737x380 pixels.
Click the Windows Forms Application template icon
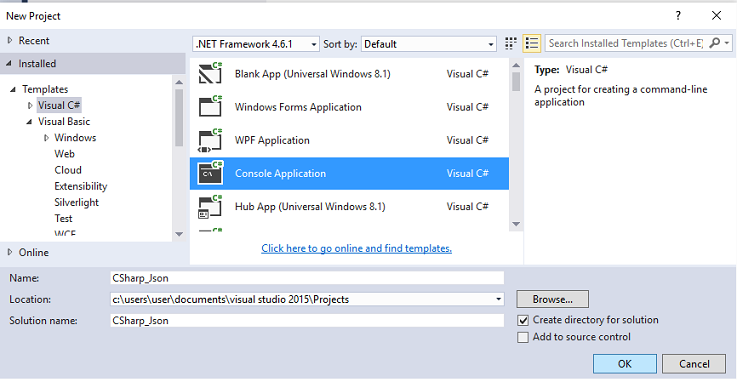coord(210,107)
